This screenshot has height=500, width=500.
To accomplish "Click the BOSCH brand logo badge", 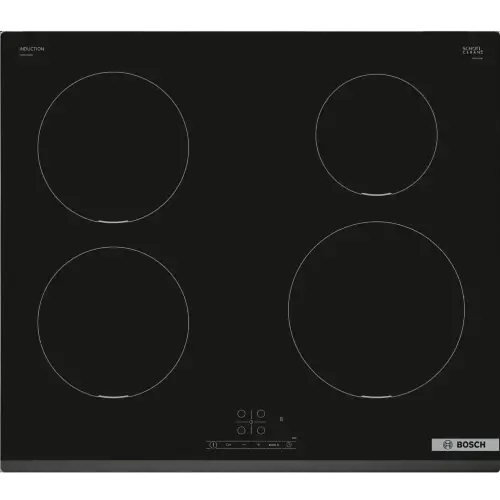I will click(x=465, y=445).
